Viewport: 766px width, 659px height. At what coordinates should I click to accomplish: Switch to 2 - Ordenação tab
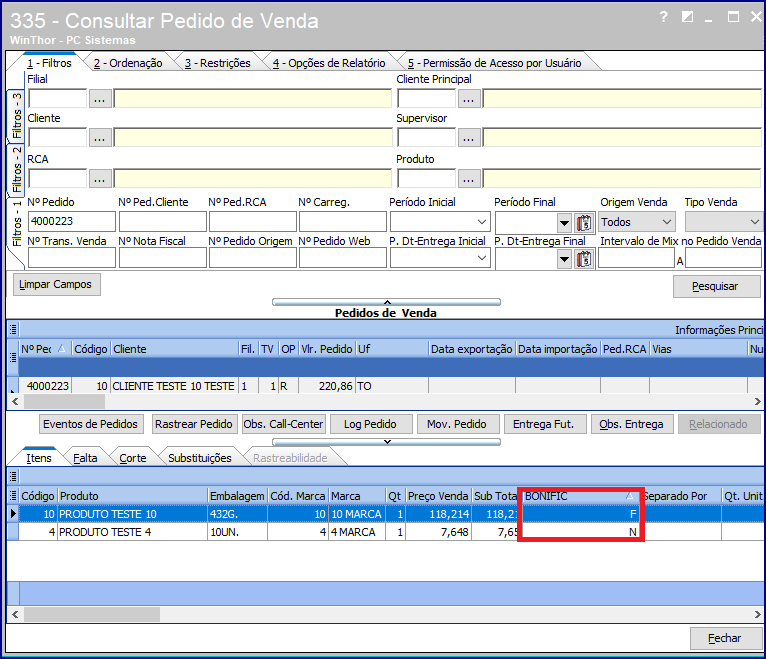click(x=128, y=63)
